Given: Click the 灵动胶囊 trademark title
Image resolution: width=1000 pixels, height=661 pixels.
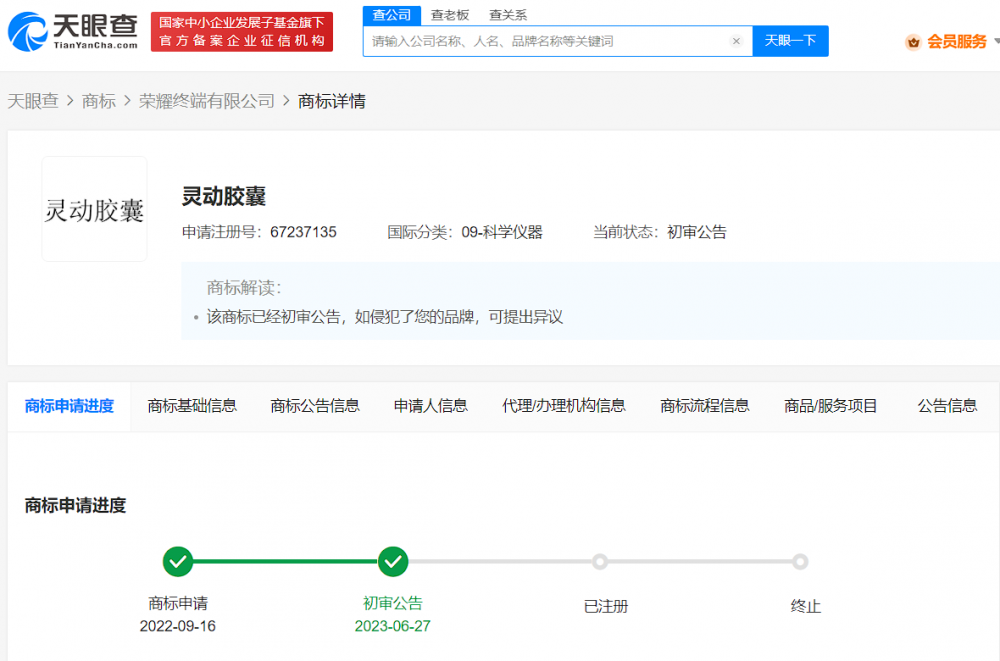Looking at the screenshot, I should (x=224, y=196).
